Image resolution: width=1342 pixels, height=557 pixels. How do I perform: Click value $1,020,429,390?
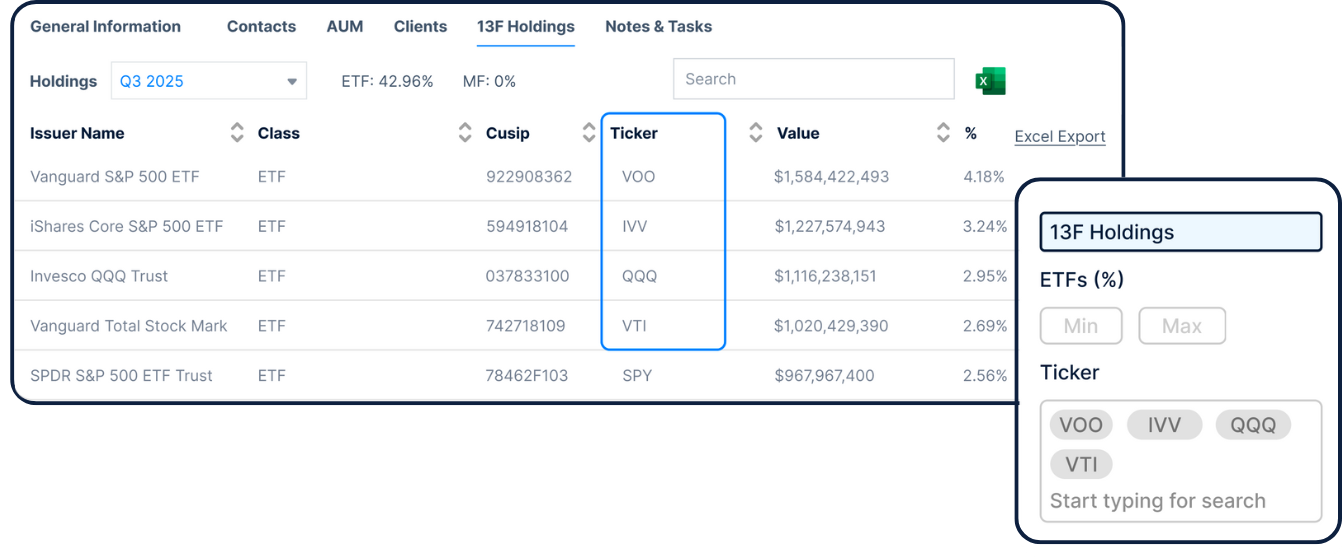pos(832,326)
